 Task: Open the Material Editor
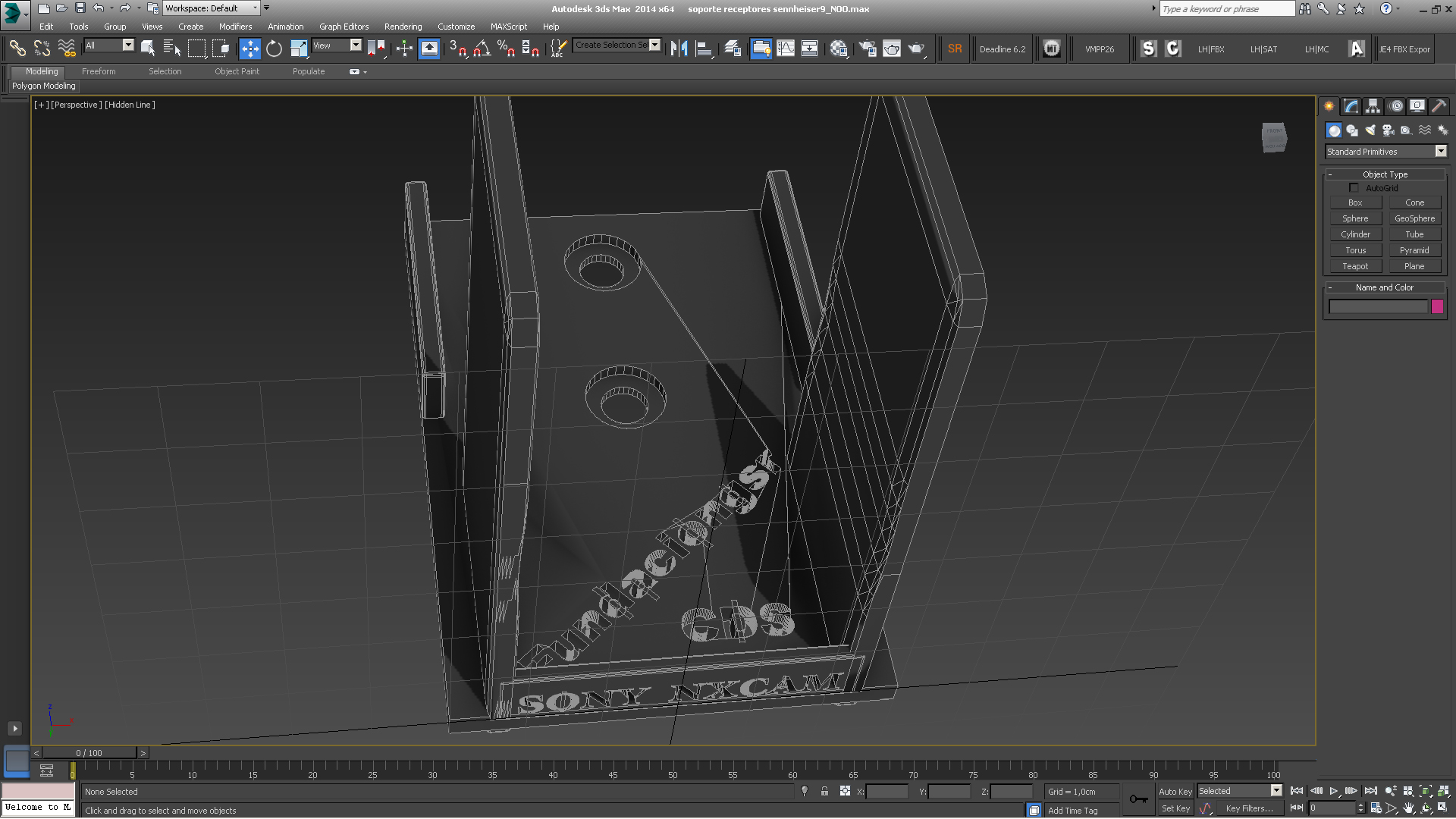coord(838,49)
